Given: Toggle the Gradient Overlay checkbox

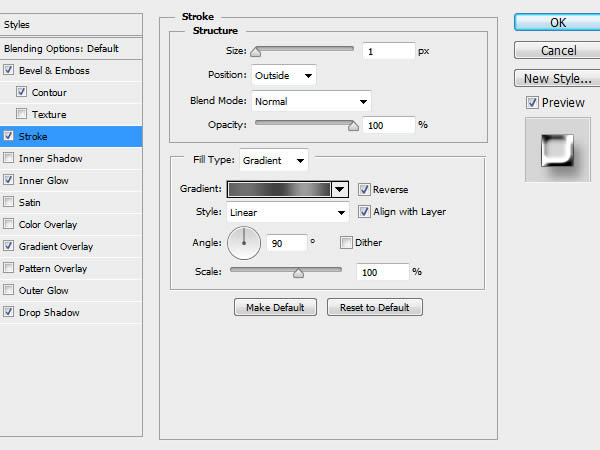Looking at the screenshot, I should pyautogui.click(x=8, y=246).
